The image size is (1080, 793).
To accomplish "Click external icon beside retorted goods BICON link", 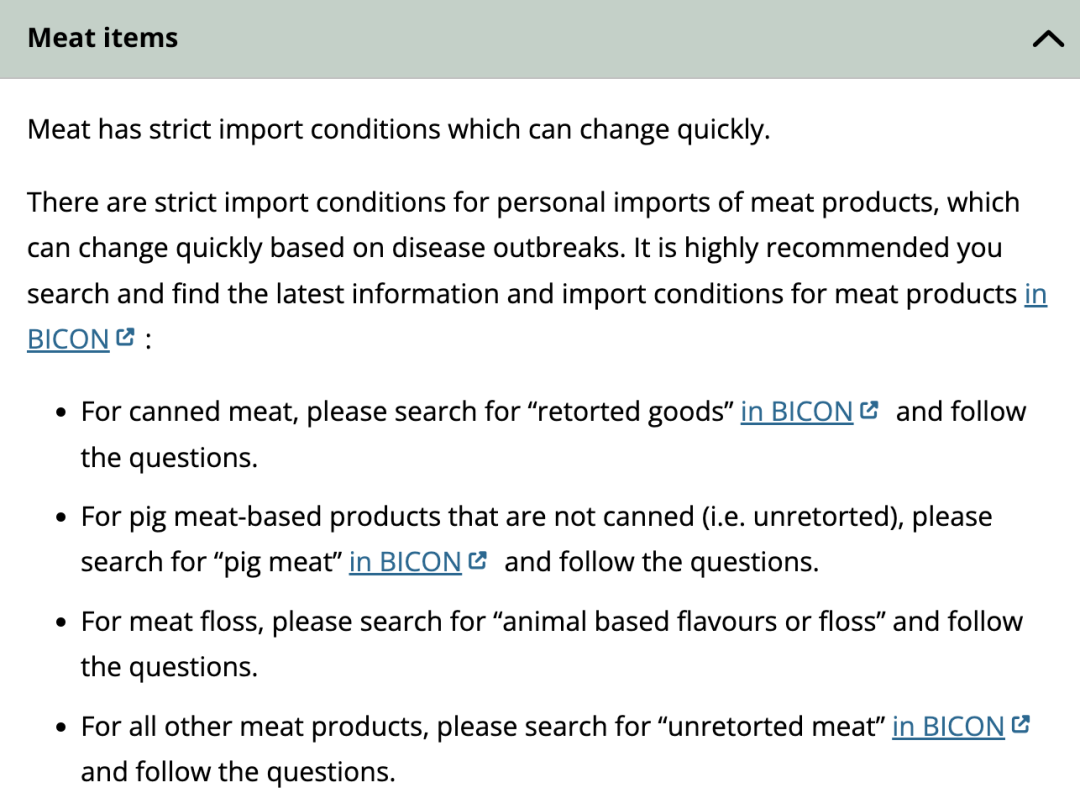I will coord(869,410).
